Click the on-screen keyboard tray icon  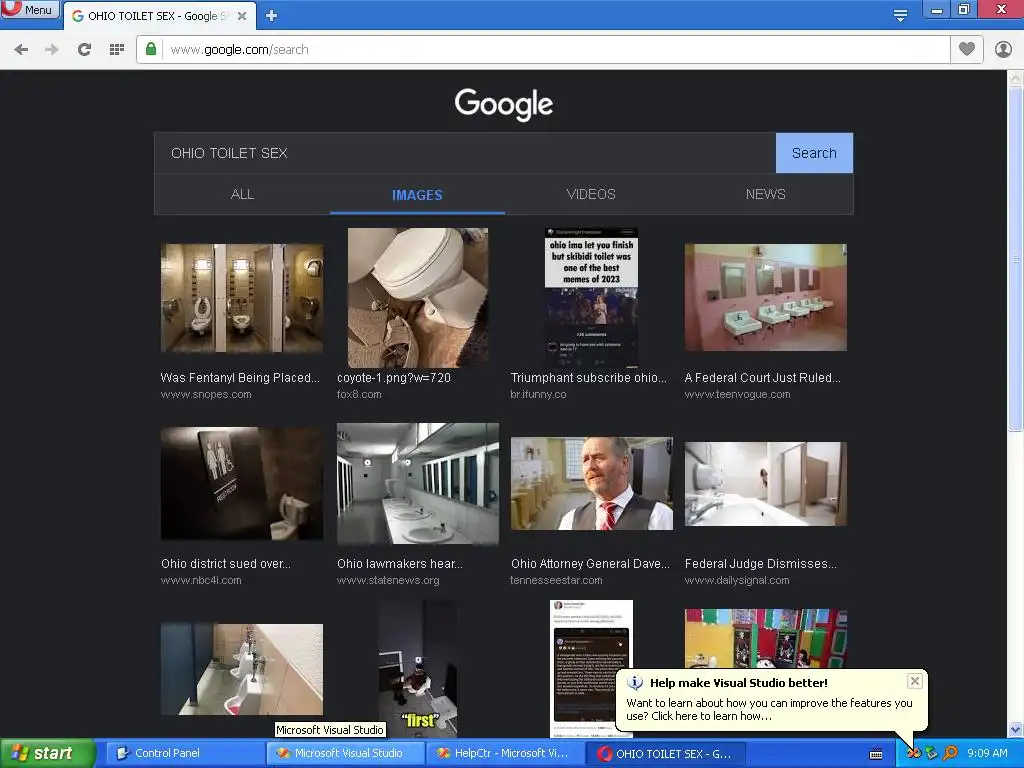click(876, 754)
